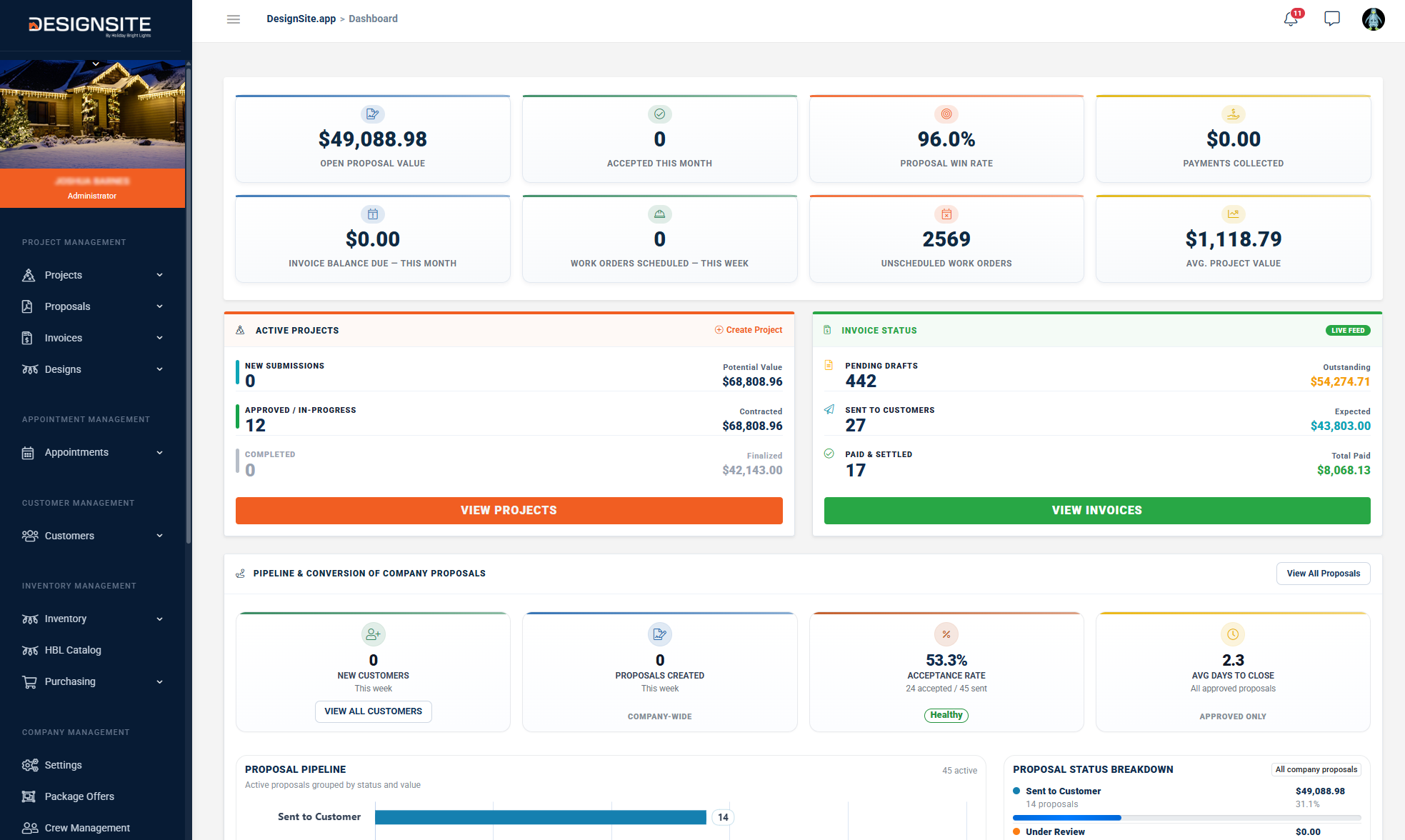The height and width of the screenshot is (840, 1405).
Task: Click the Sent to Customers count 27
Action: [855, 426]
